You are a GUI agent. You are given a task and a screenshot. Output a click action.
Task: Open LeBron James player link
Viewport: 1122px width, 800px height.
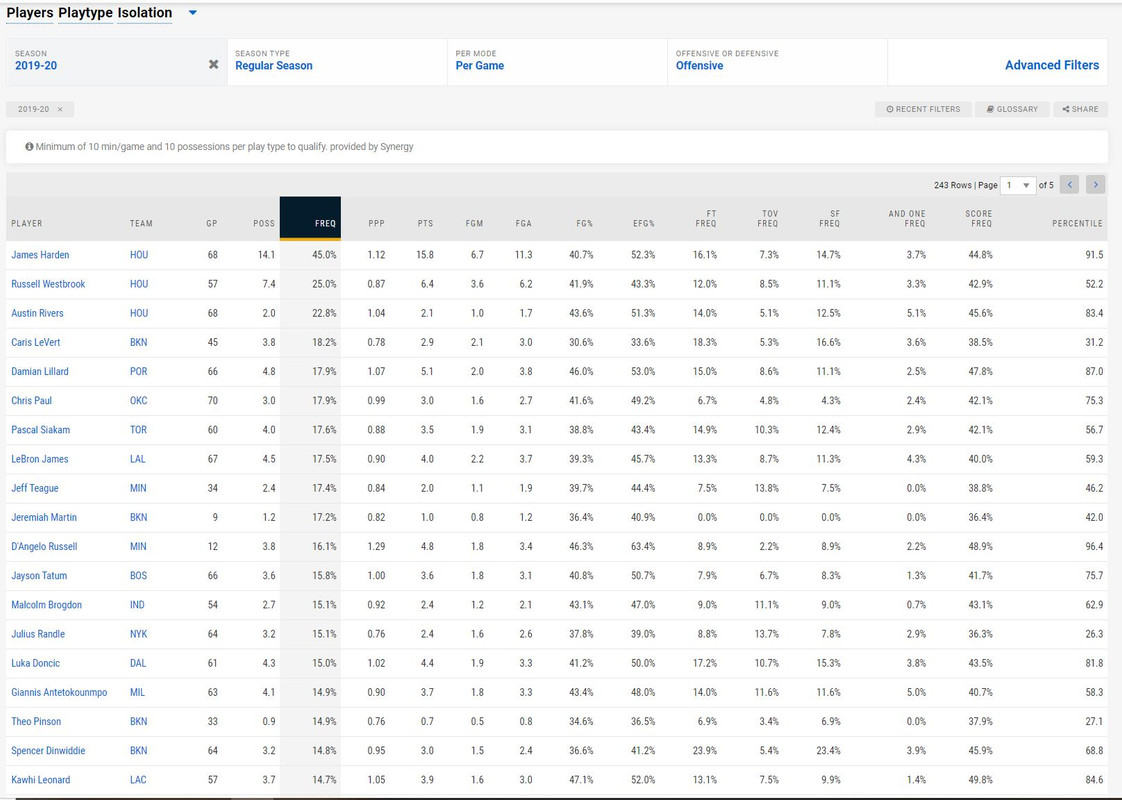click(40, 459)
